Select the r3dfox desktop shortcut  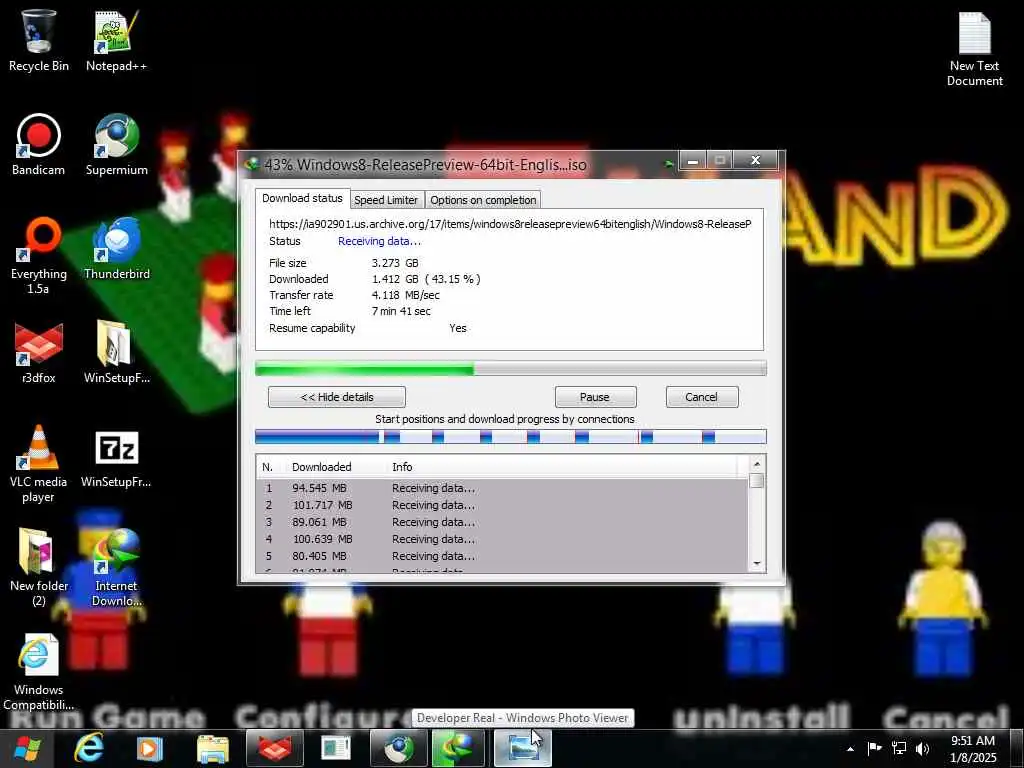point(39,353)
